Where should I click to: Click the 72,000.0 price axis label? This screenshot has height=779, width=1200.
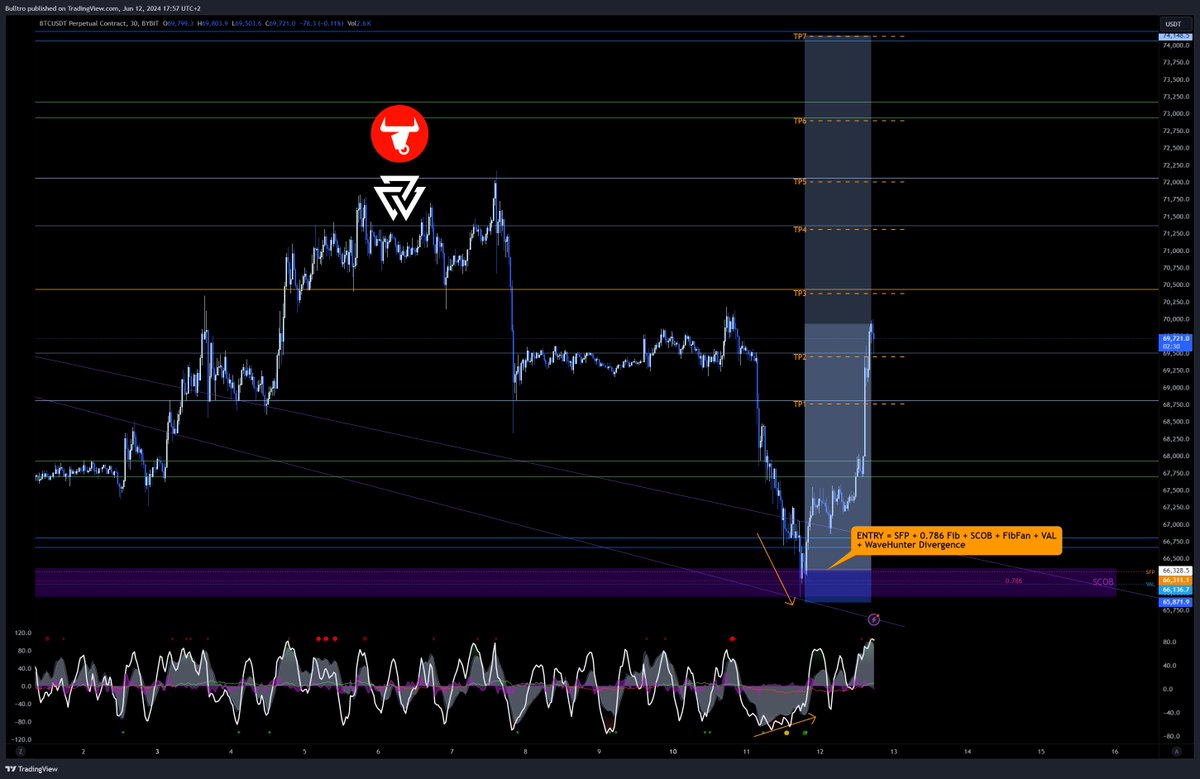coord(1174,182)
